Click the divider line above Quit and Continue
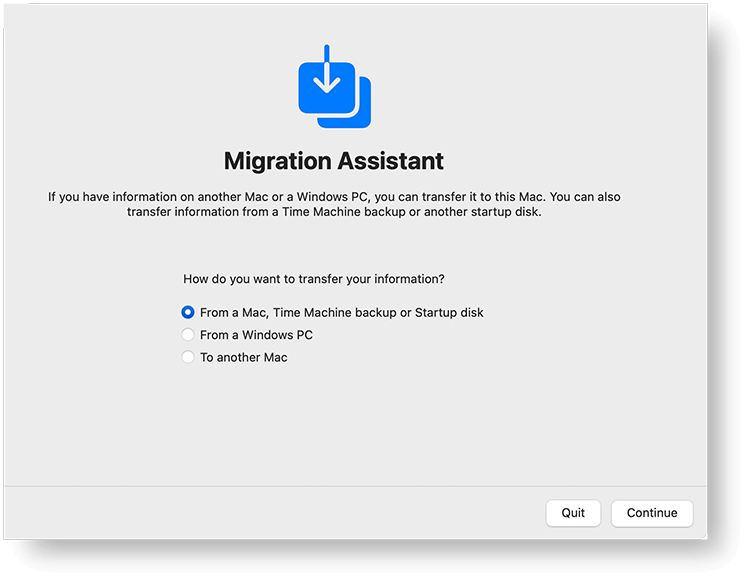The image size is (750, 582). (x=355, y=486)
